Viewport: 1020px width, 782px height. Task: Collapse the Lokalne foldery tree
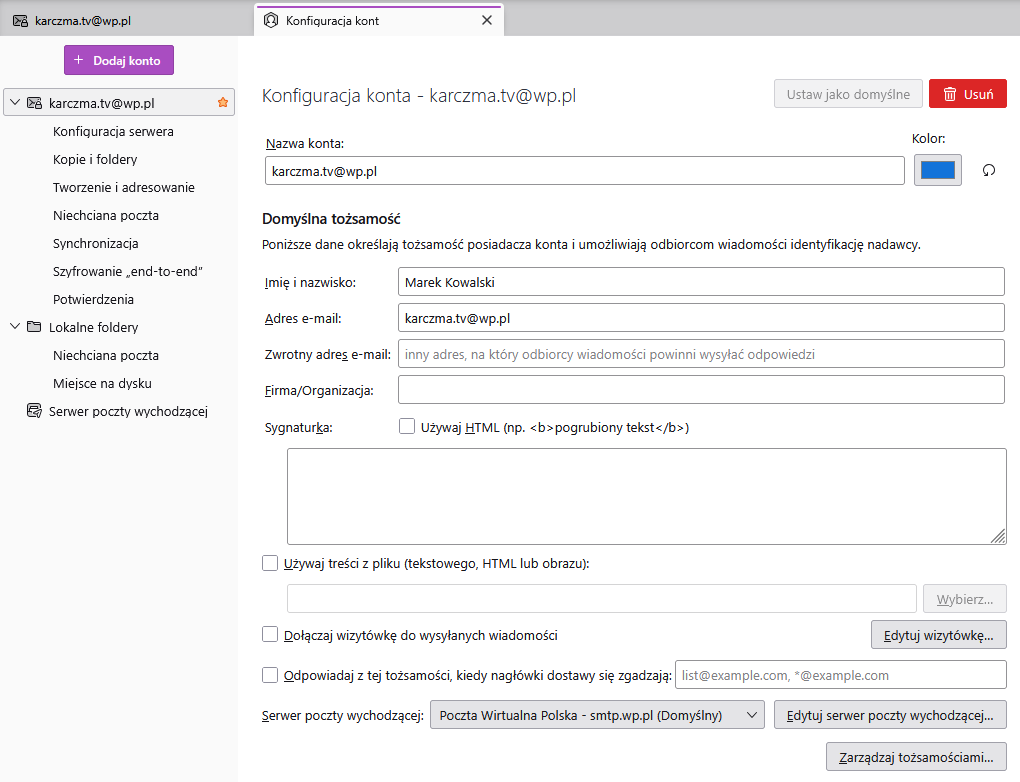(x=15, y=327)
